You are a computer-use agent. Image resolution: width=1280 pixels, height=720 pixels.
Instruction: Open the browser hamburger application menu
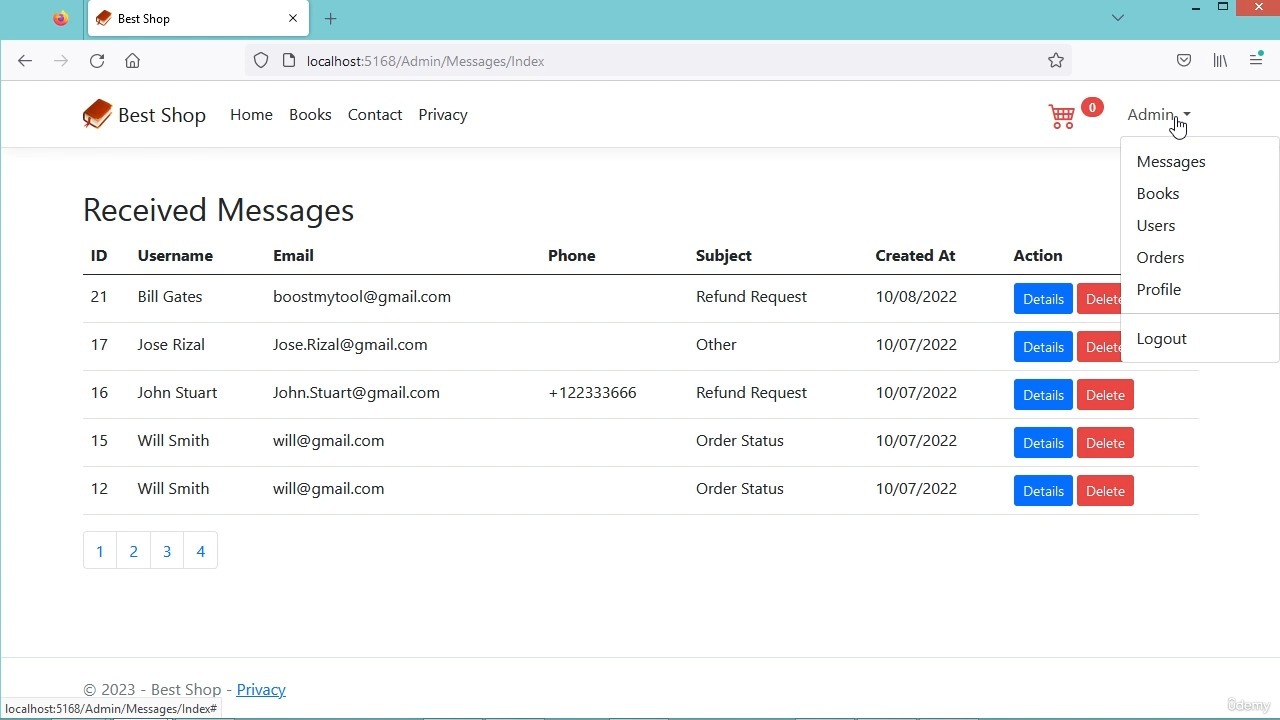click(x=1256, y=61)
